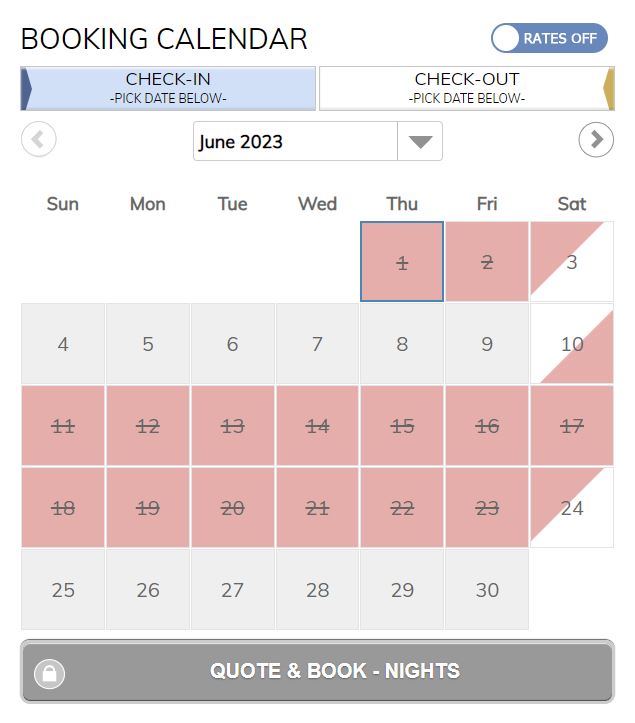Image resolution: width=635 pixels, height=723 pixels.
Task: Click the booked June 15 cell
Action: click(402, 426)
